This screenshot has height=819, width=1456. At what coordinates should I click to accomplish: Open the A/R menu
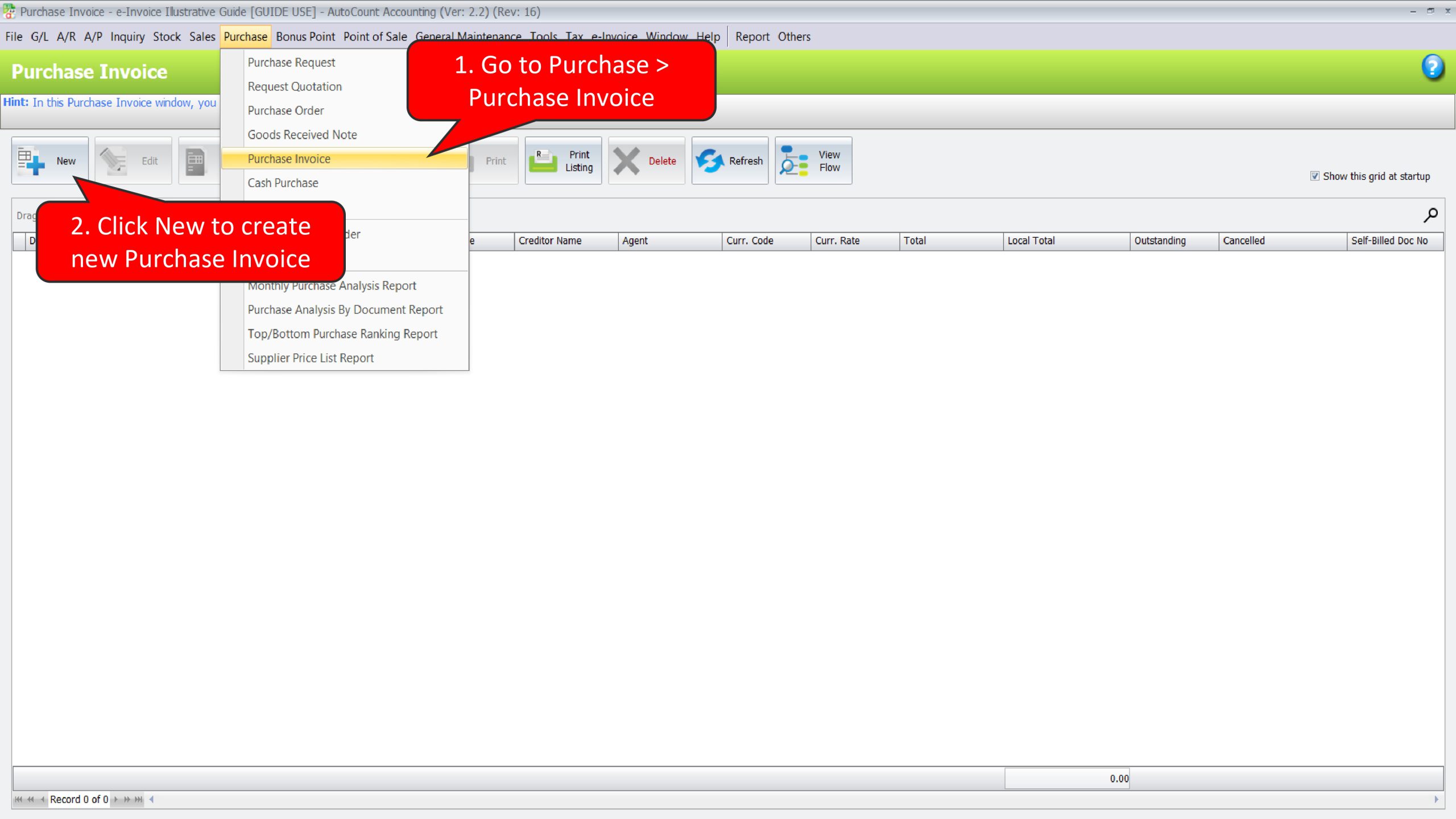[66, 37]
